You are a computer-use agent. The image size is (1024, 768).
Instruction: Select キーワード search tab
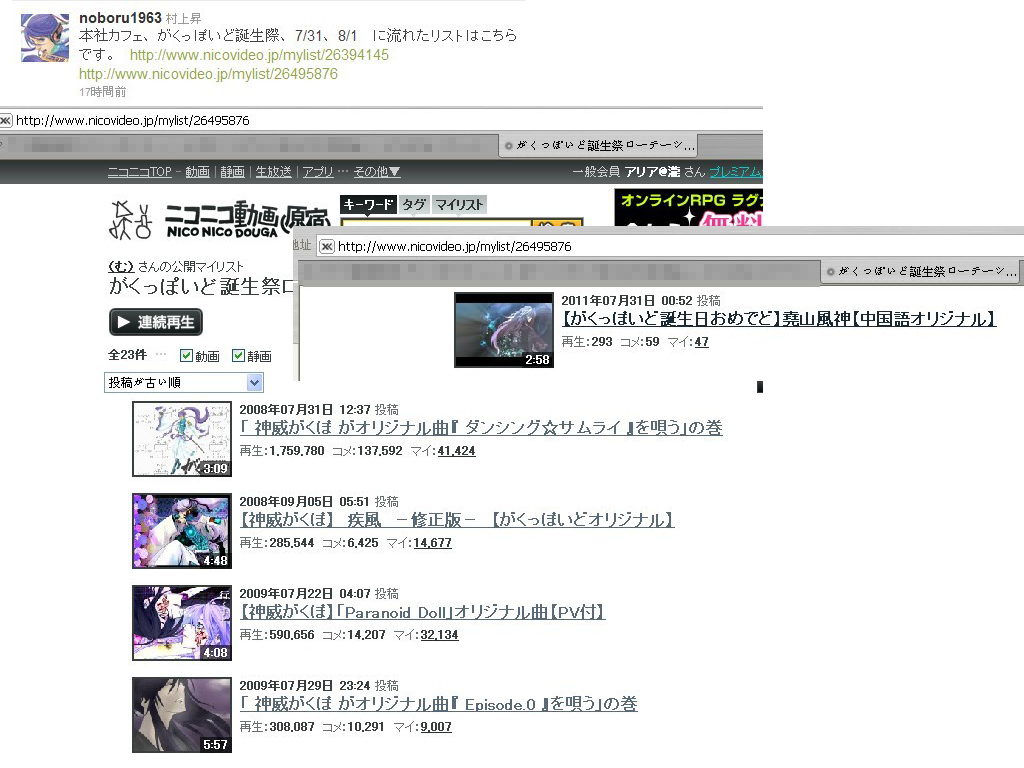coord(368,204)
